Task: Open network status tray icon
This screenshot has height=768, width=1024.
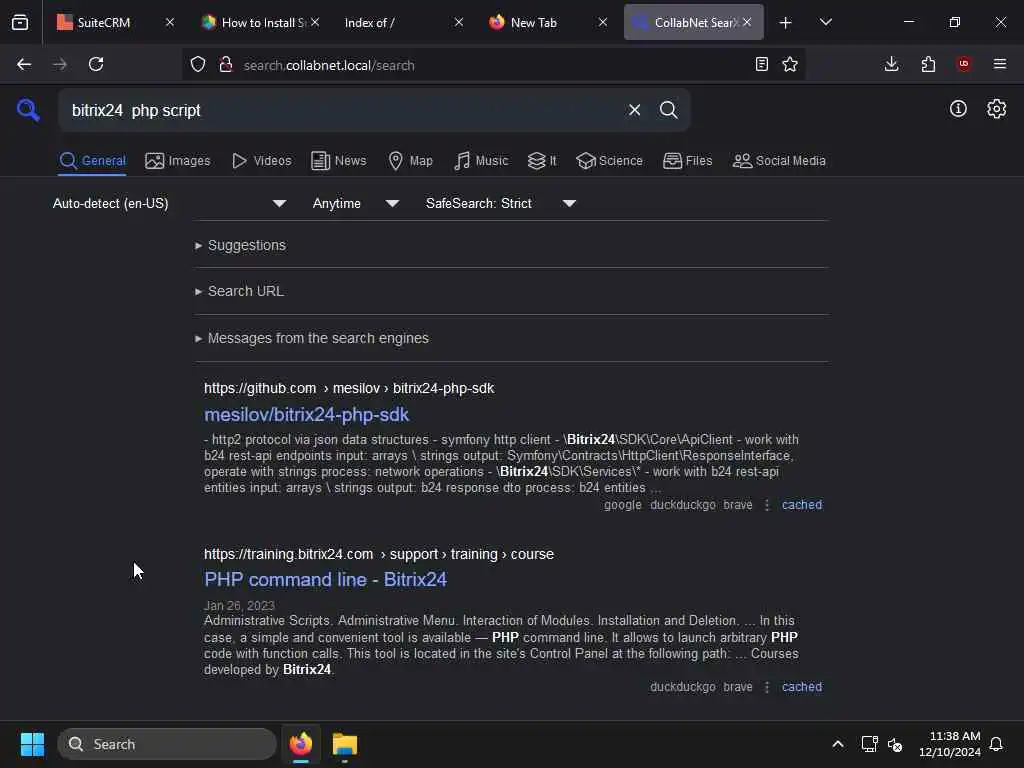Action: coord(869,744)
